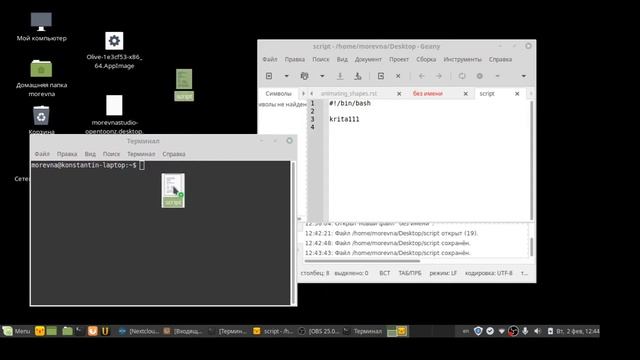Click the network tray icon

(x=502, y=331)
